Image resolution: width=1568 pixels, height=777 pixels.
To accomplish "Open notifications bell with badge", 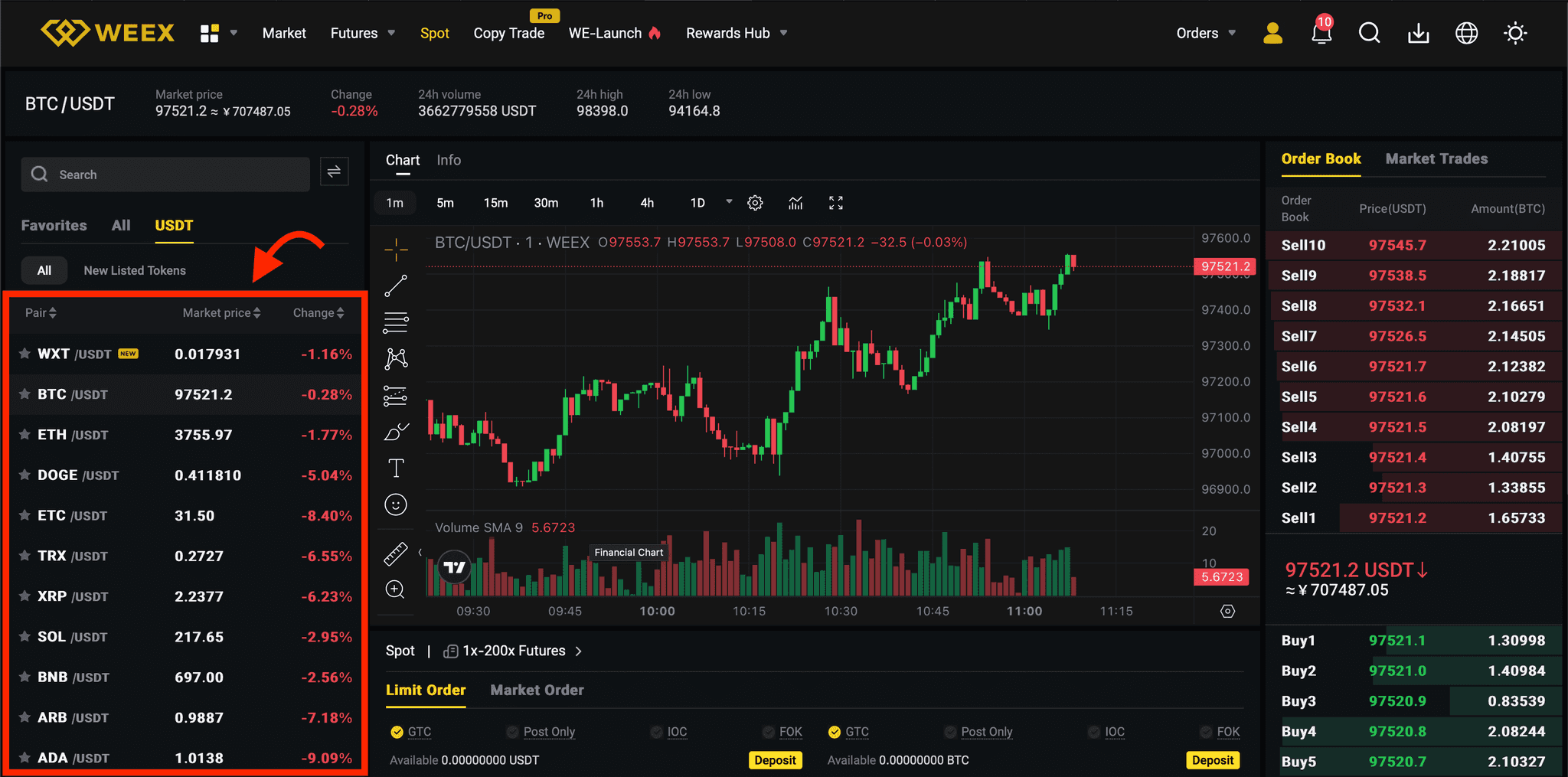I will pyautogui.click(x=1322, y=31).
